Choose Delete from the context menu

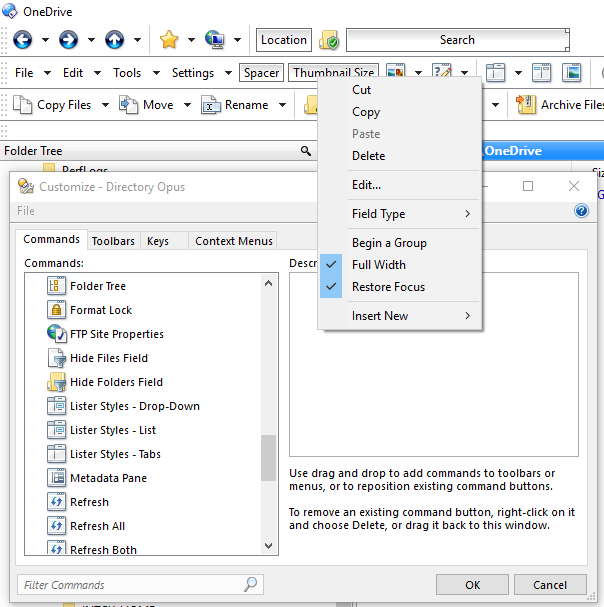(x=400, y=156)
